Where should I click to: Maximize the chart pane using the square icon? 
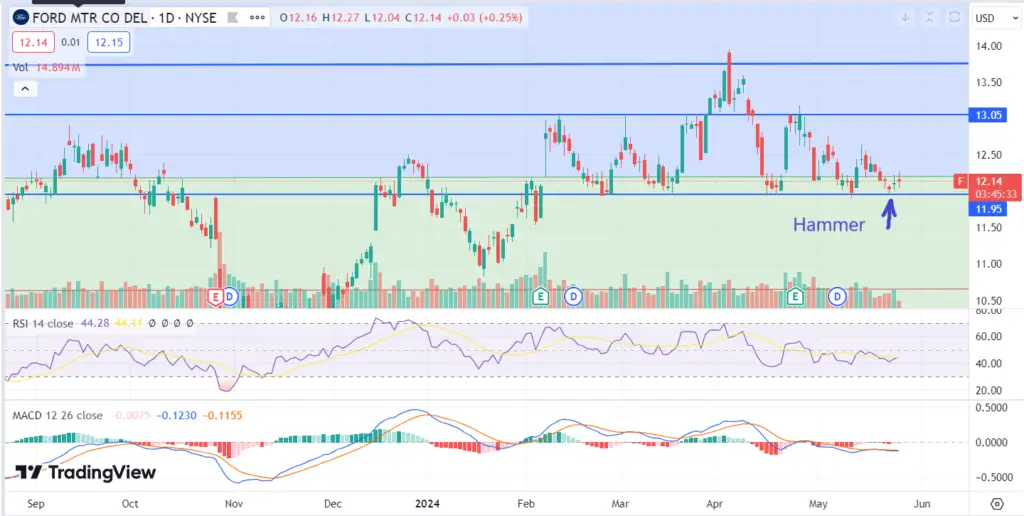pyautogui.click(x=954, y=18)
